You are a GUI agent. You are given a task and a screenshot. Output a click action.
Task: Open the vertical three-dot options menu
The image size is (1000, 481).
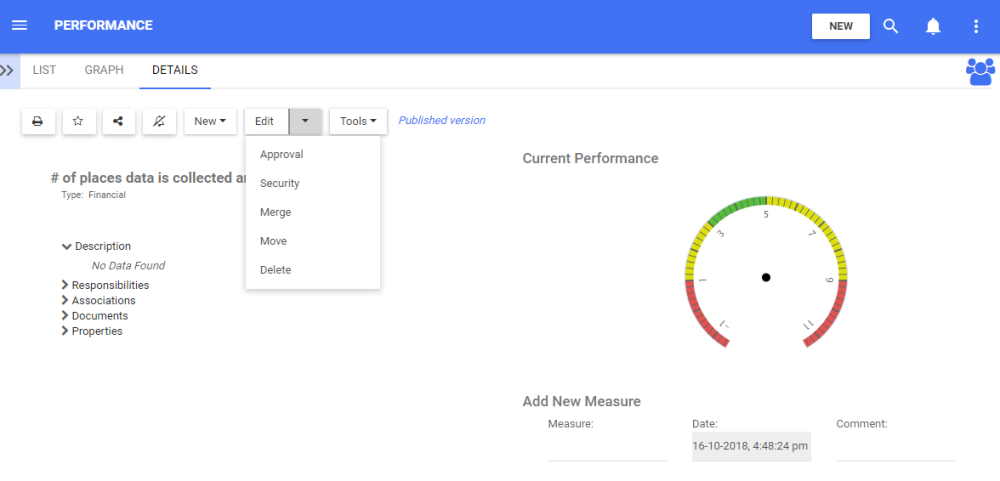(976, 26)
